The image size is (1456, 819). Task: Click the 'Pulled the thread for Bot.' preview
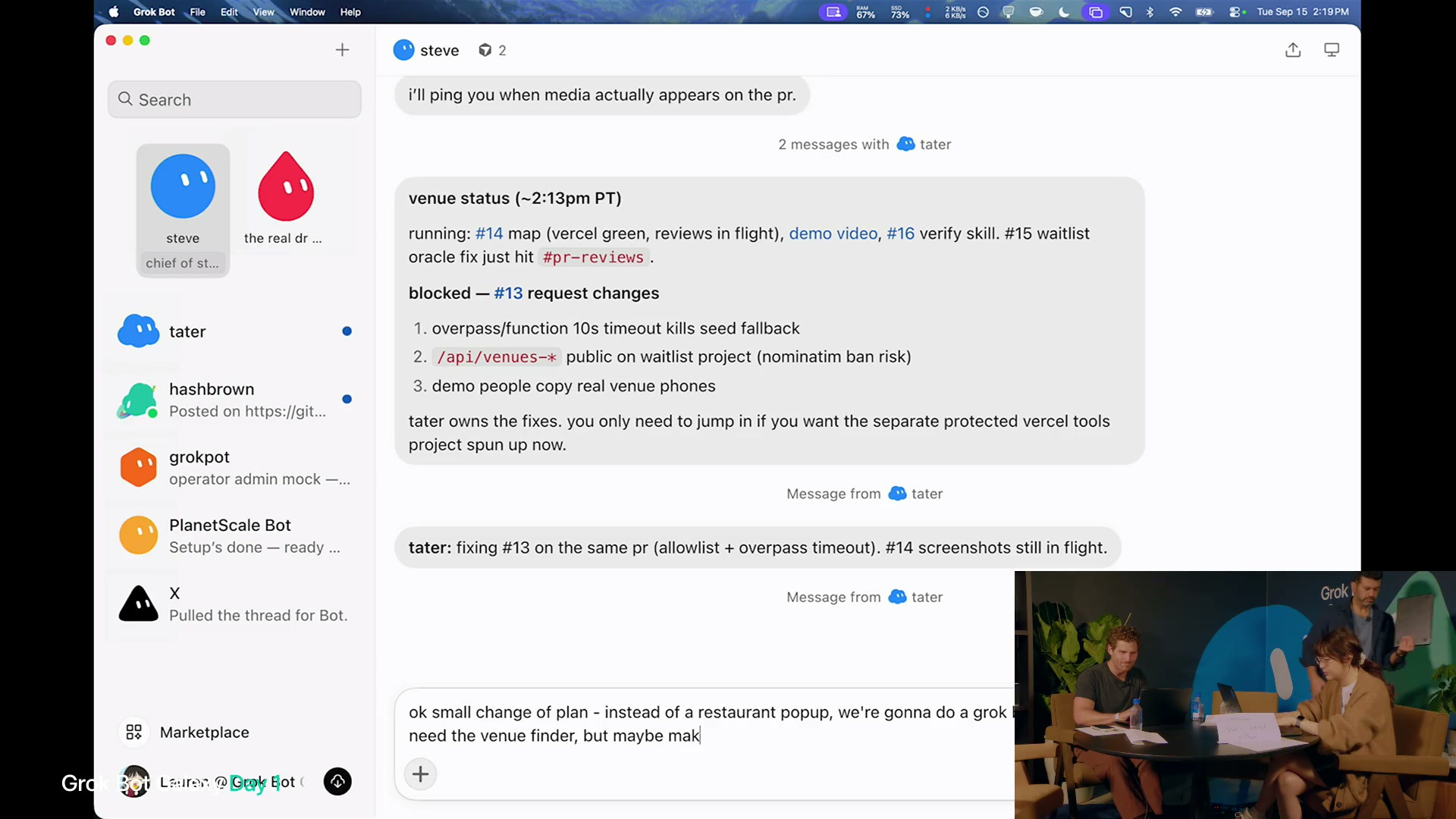pyautogui.click(x=258, y=616)
